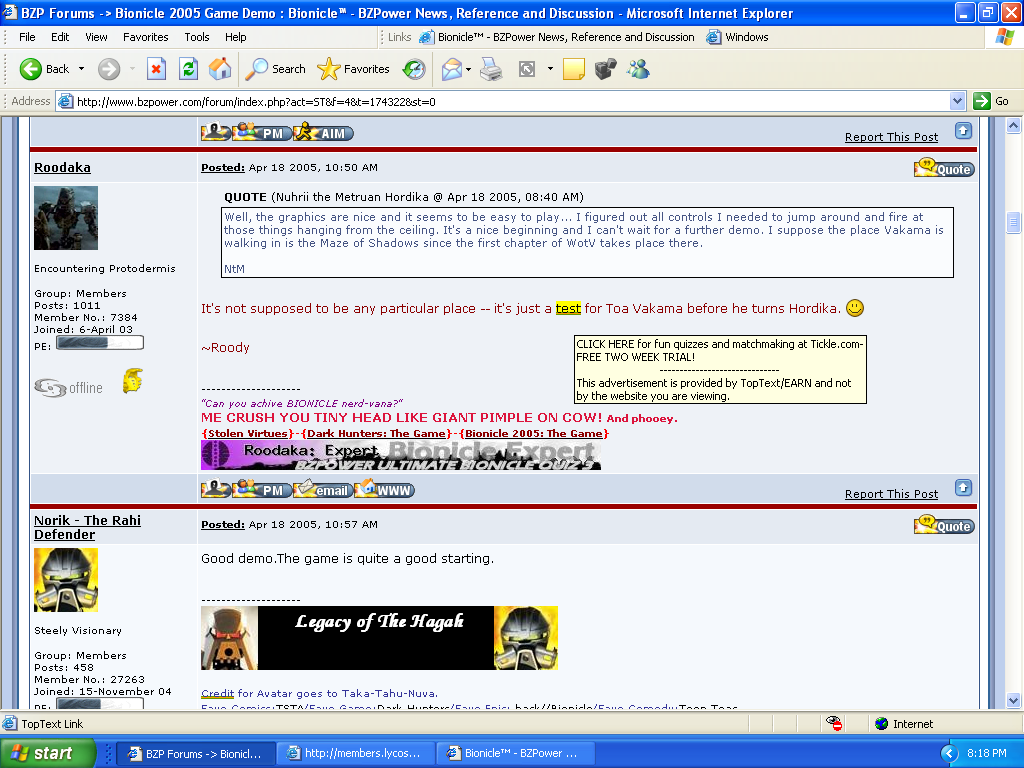Click the Legacy of The Hagah banner
1024x768 pixels.
tap(379, 637)
